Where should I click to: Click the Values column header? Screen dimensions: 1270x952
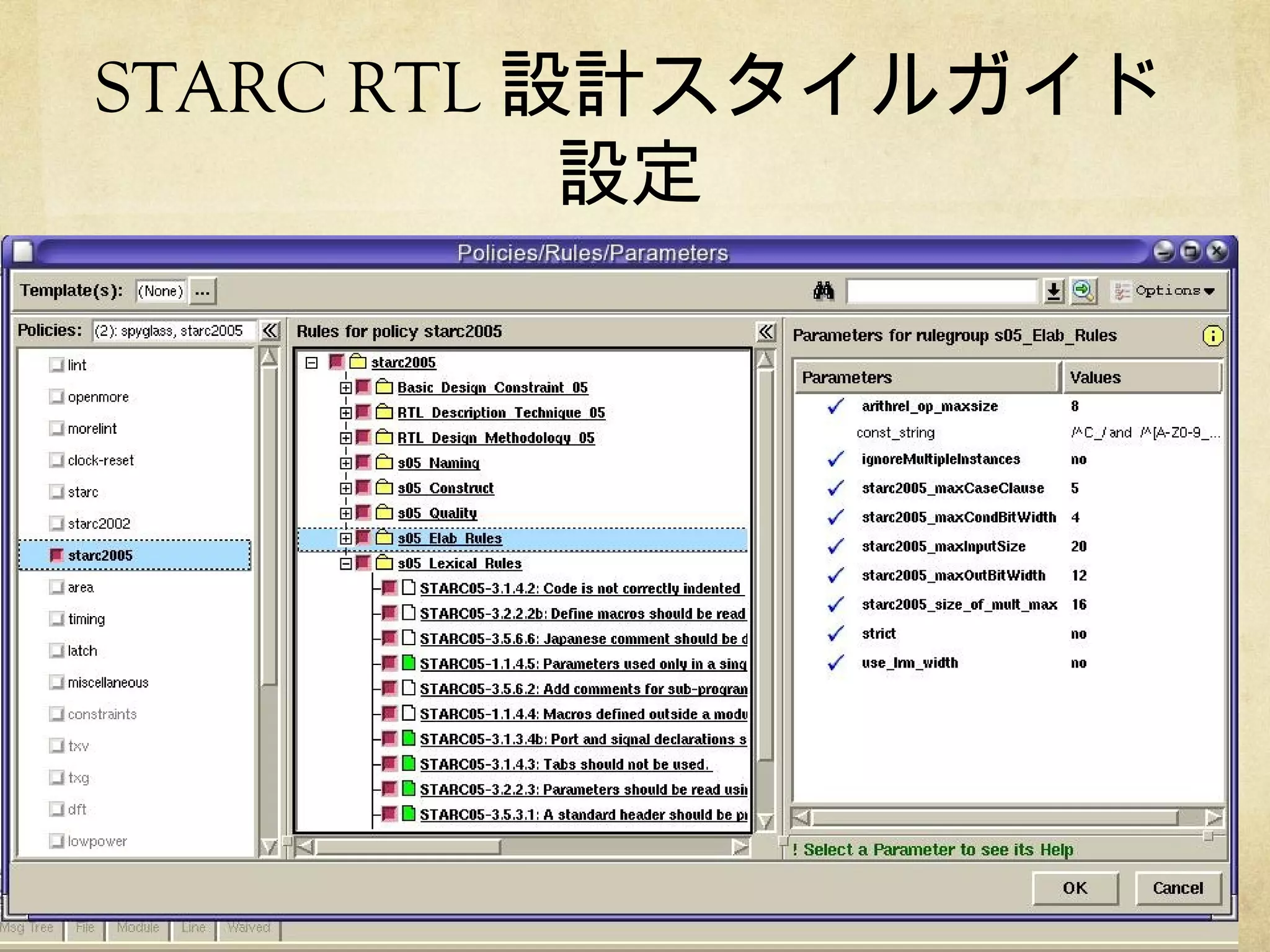(x=1142, y=377)
